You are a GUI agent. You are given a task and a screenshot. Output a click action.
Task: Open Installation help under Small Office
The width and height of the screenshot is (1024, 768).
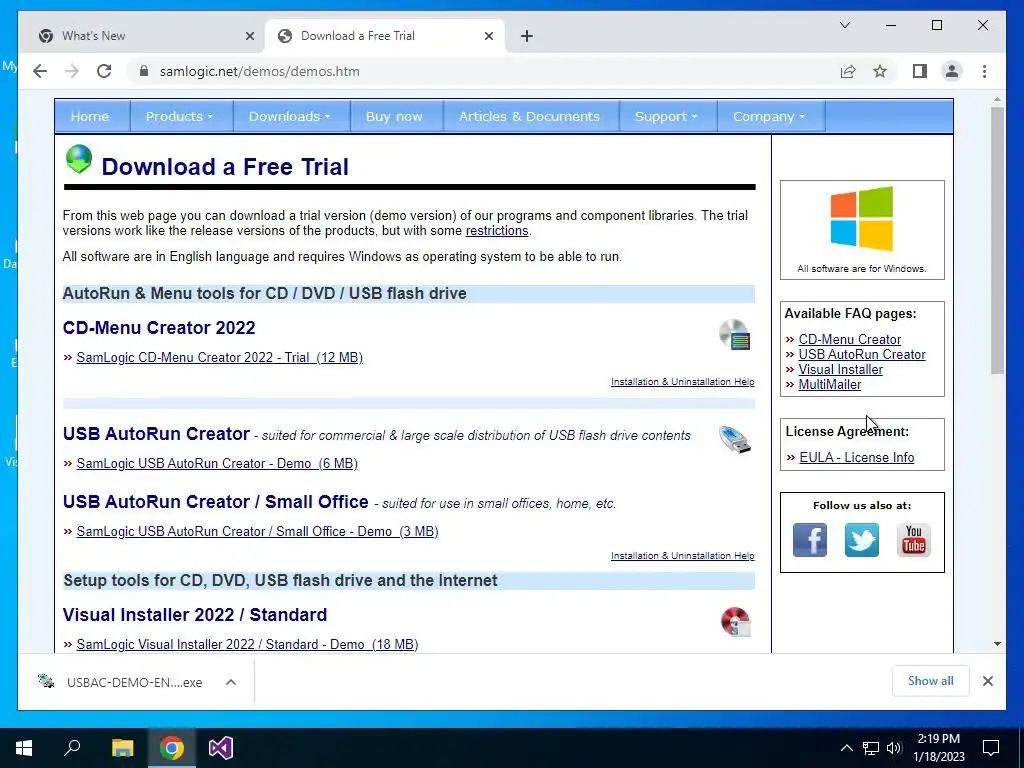coord(682,555)
